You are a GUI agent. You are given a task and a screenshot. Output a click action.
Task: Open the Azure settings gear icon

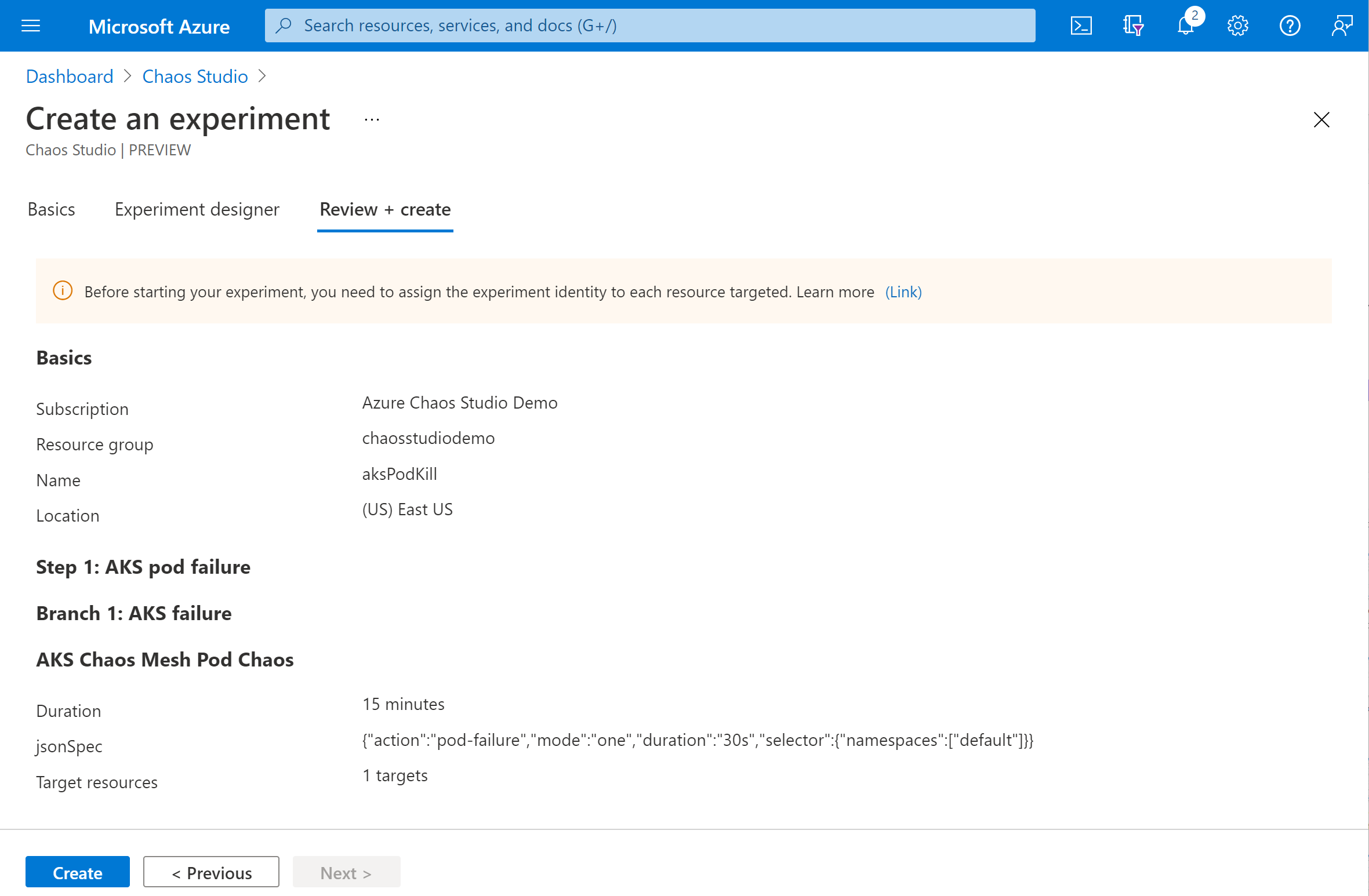click(1238, 25)
